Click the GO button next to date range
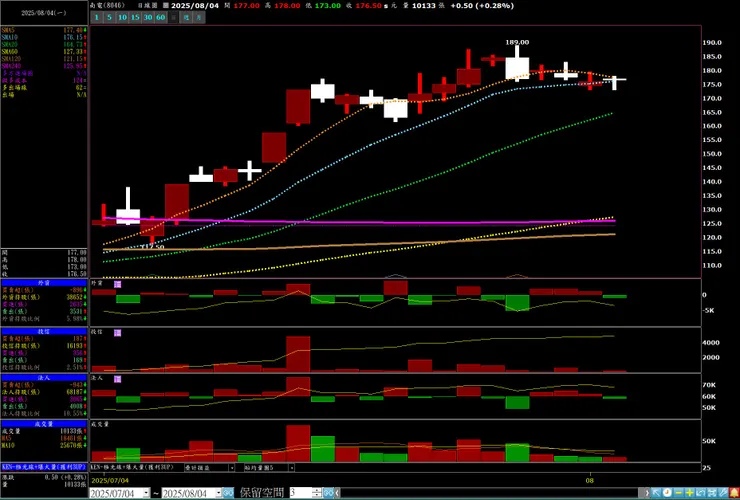740x500 pixels. pos(228,493)
